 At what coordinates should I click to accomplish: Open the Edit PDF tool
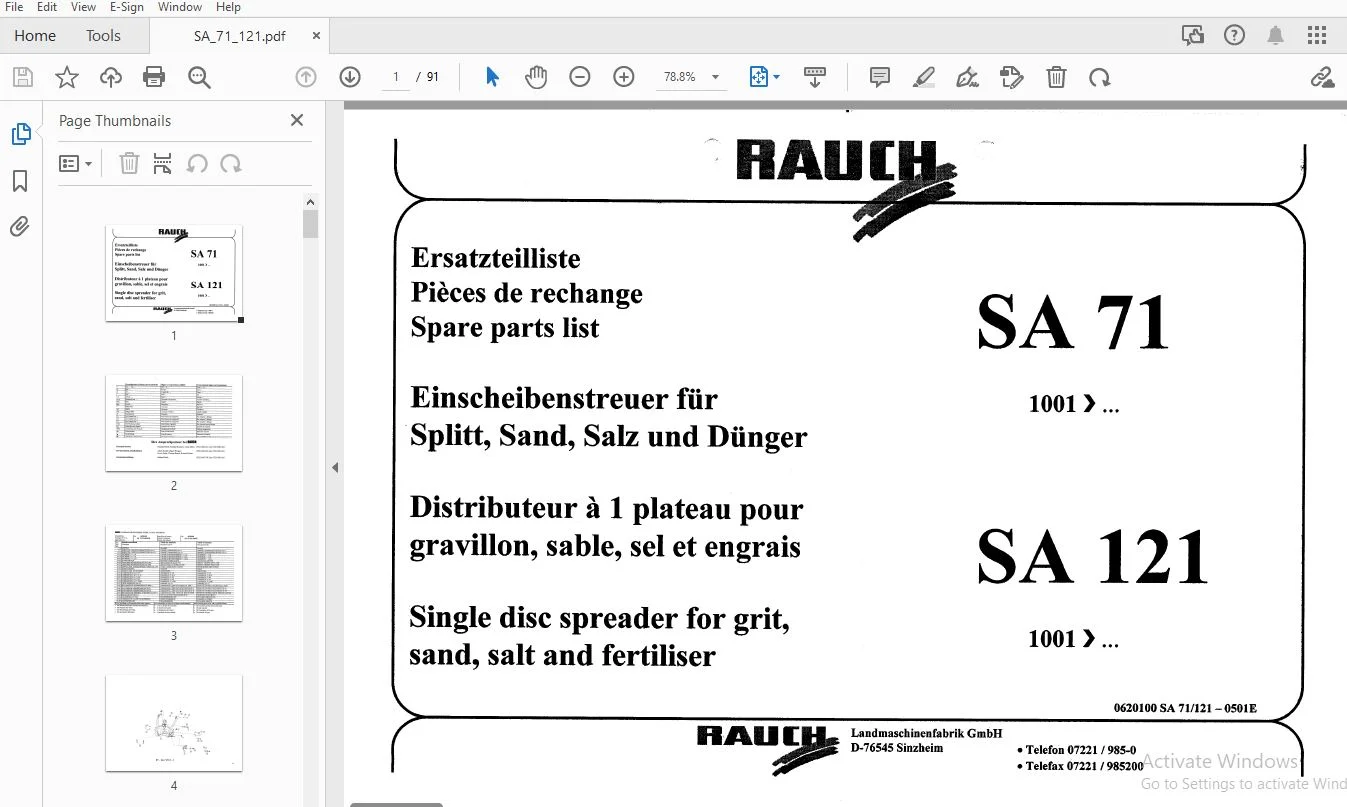(1012, 77)
